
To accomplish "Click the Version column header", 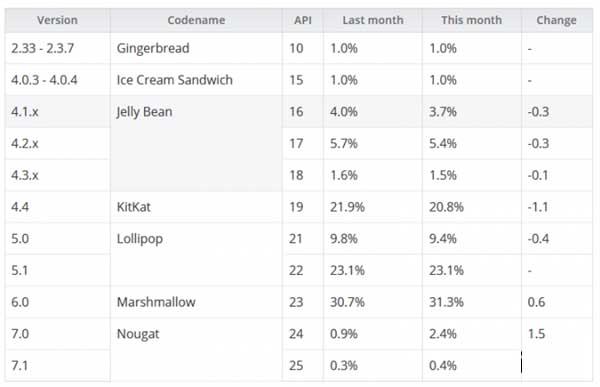I will (57, 20).
